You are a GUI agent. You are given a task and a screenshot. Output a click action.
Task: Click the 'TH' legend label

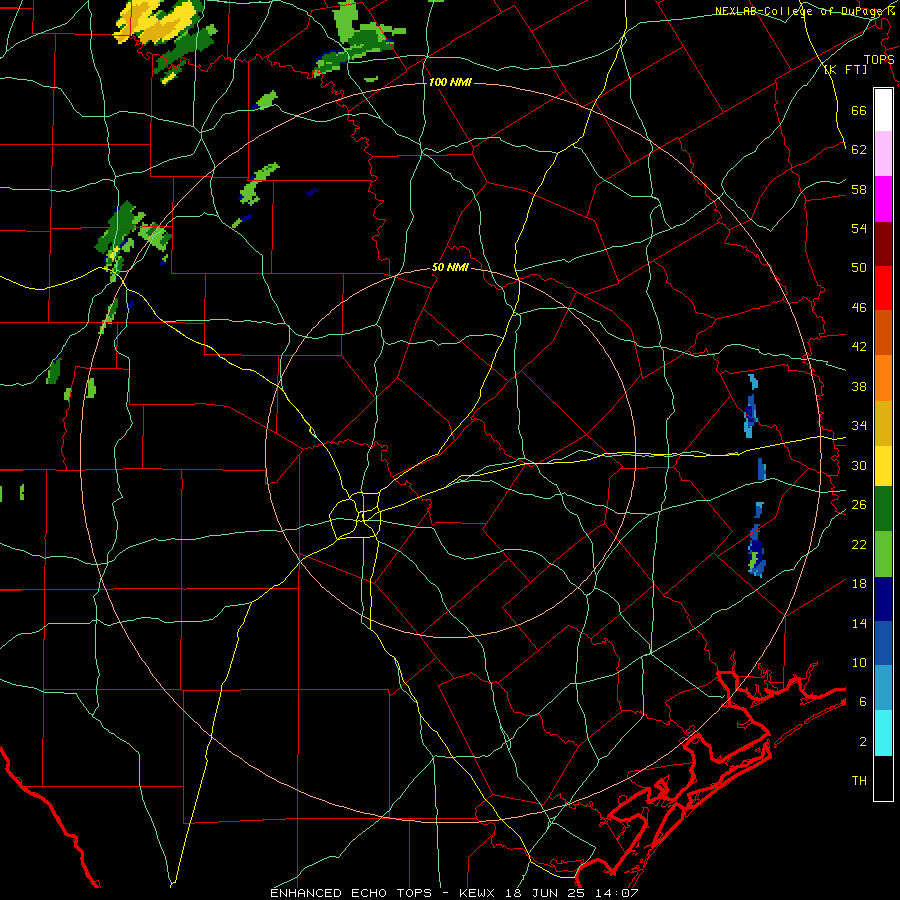859,781
